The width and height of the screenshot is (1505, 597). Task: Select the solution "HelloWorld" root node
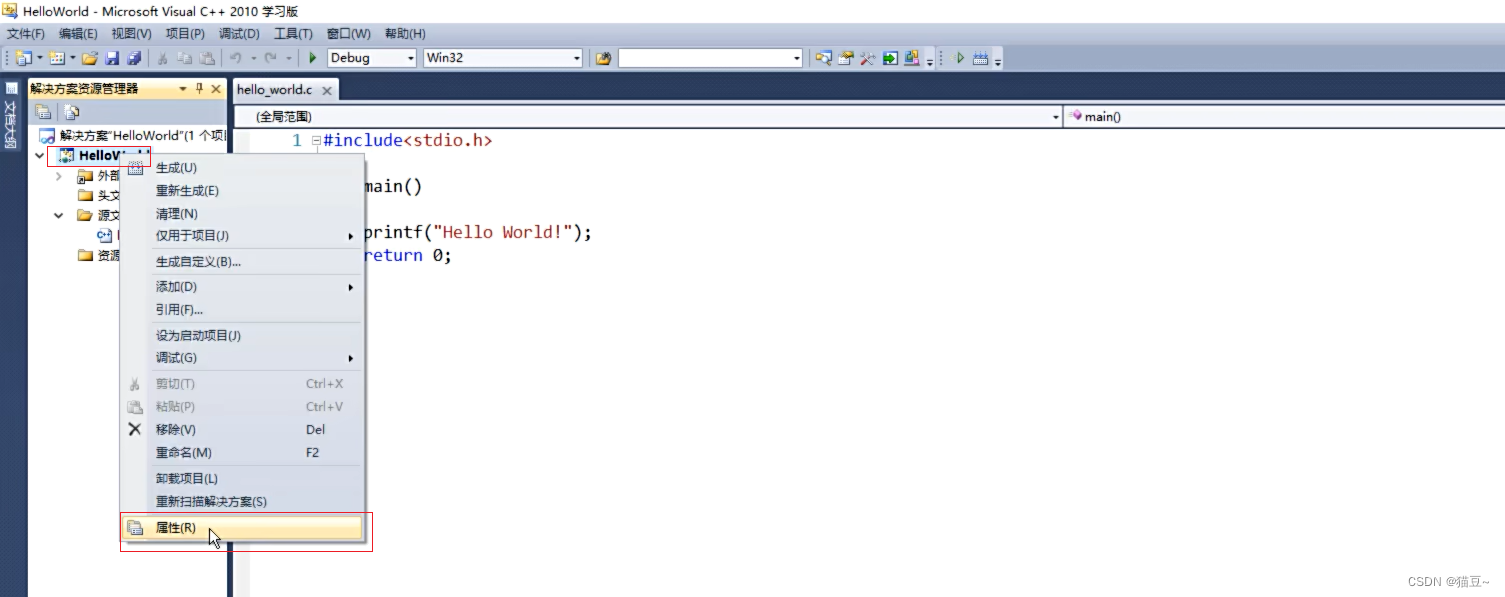(131, 135)
